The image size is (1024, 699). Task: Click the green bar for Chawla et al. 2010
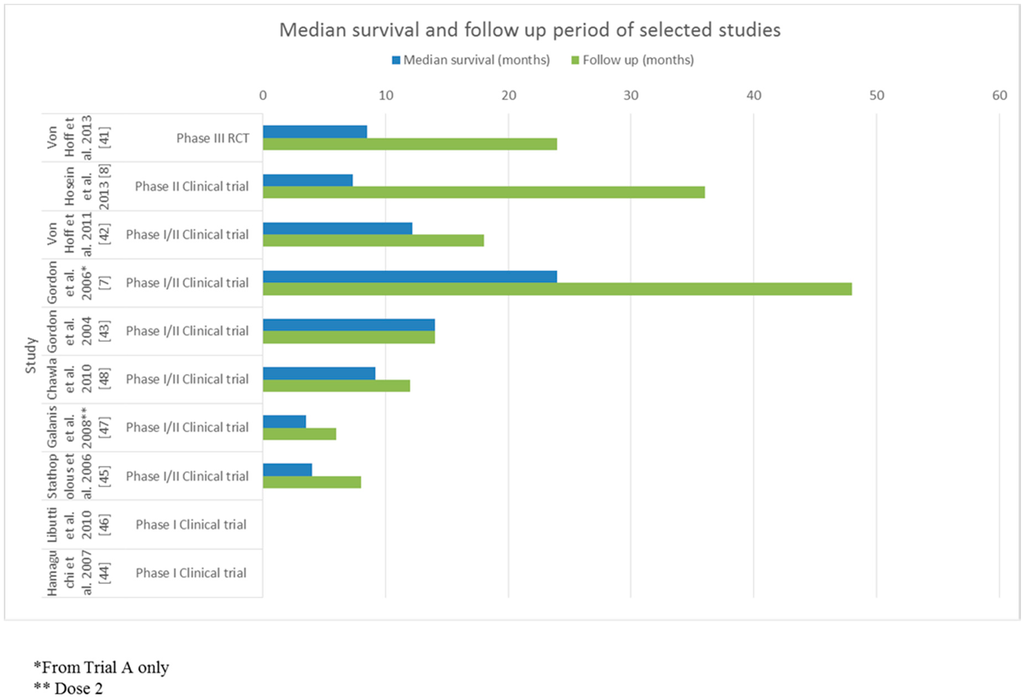pos(336,385)
